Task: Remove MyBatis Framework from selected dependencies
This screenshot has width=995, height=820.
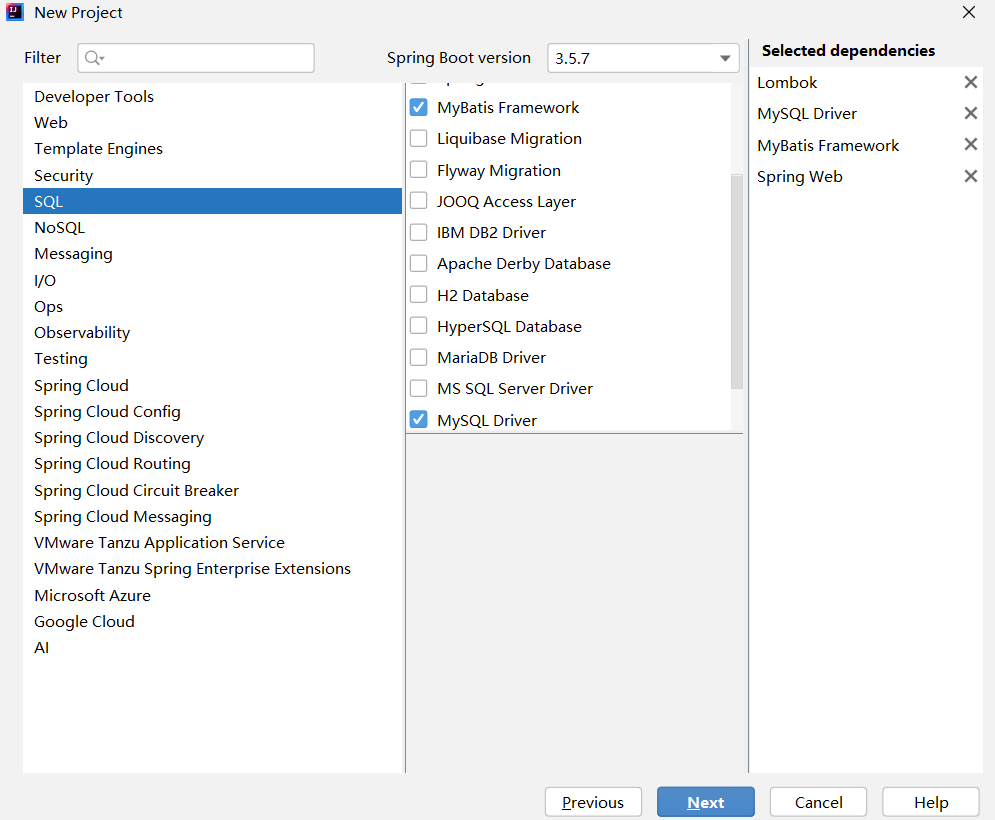Action: point(970,145)
